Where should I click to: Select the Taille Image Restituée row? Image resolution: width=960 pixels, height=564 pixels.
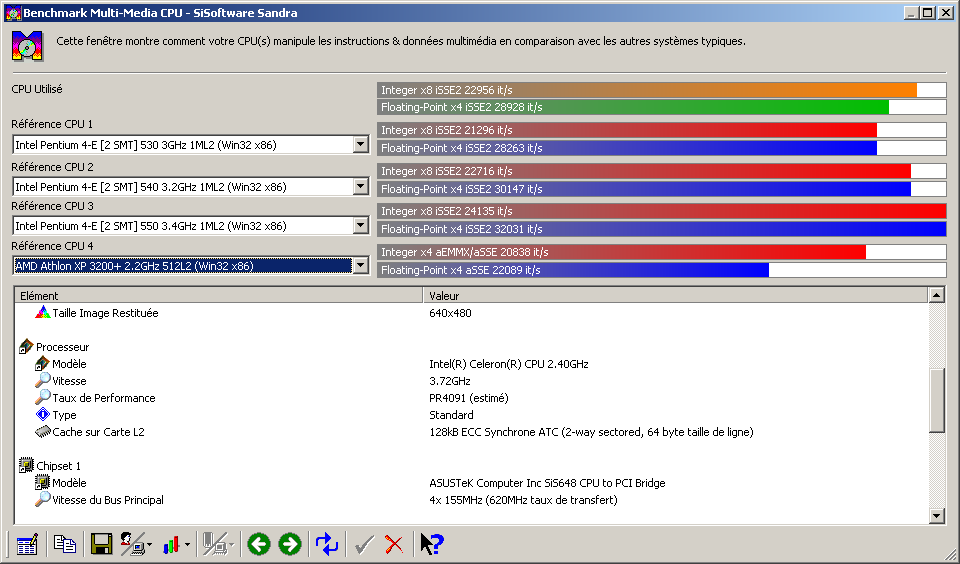(x=471, y=313)
